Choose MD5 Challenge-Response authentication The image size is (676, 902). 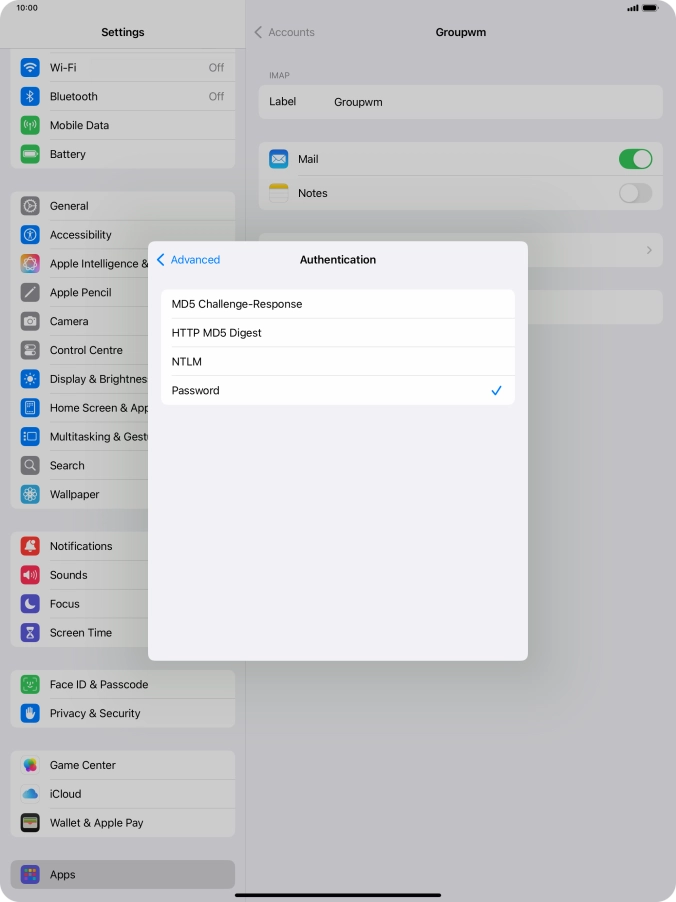coord(337,304)
